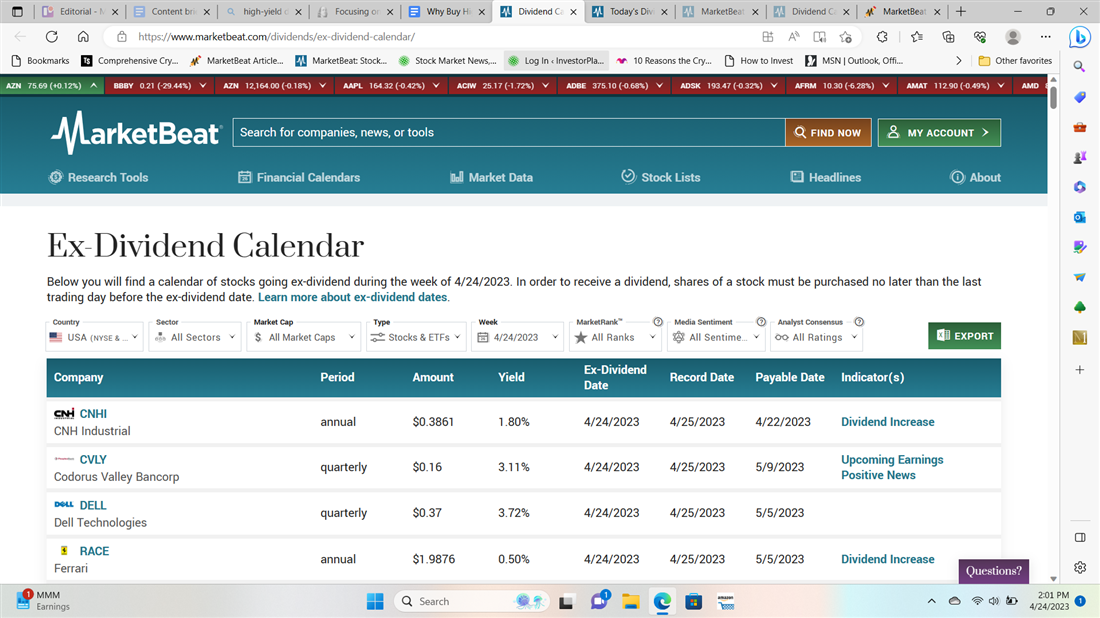Go to browser home page icon
Viewport: 1100px width, 618px height.
click(x=83, y=36)
